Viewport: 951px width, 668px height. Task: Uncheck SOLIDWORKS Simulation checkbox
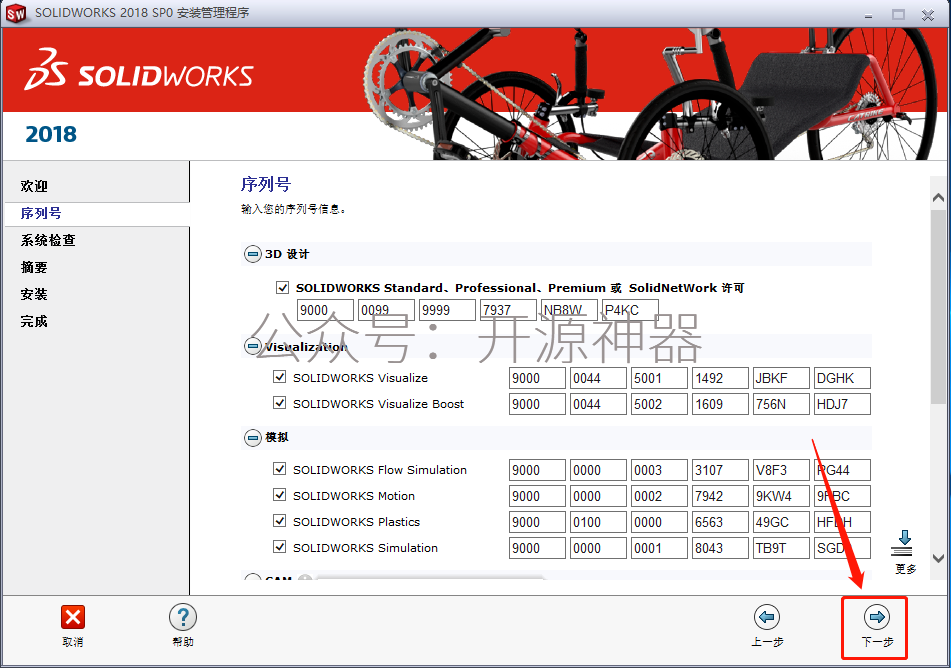(279, 547)
